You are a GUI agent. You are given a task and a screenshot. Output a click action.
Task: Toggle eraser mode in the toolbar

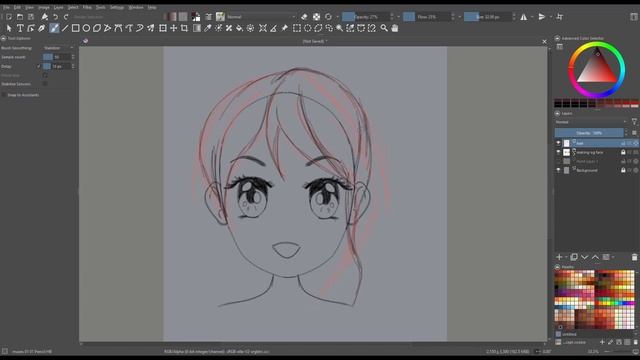304,17
